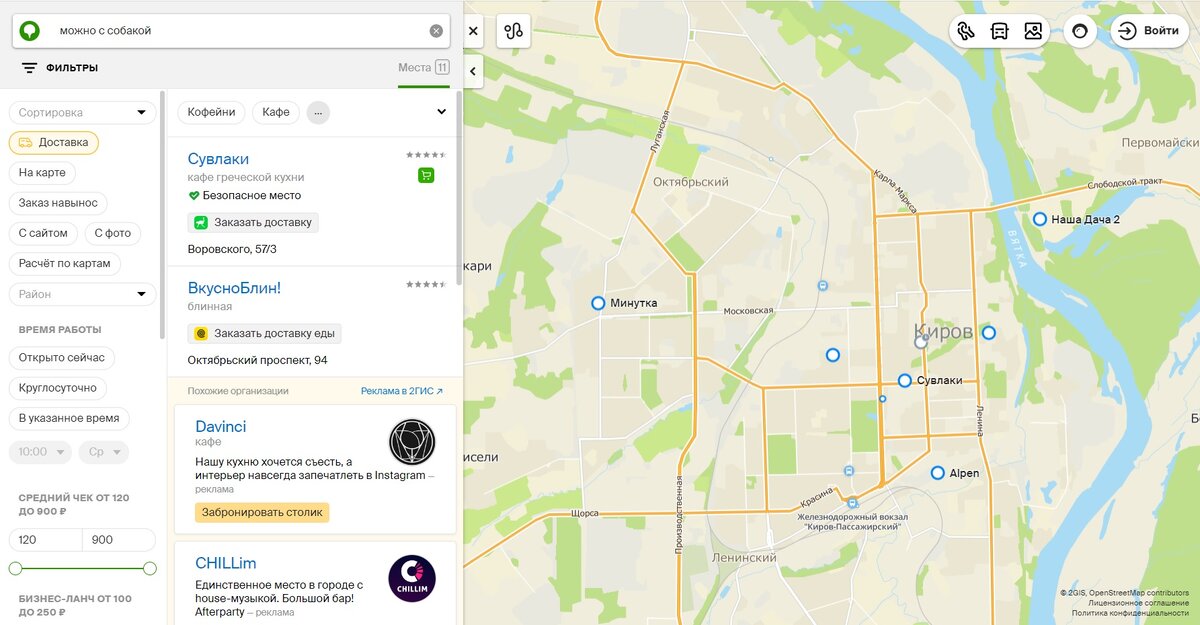Close the side panel using the X button
This screenshot has width=1200, height=625.
point(473,31)
